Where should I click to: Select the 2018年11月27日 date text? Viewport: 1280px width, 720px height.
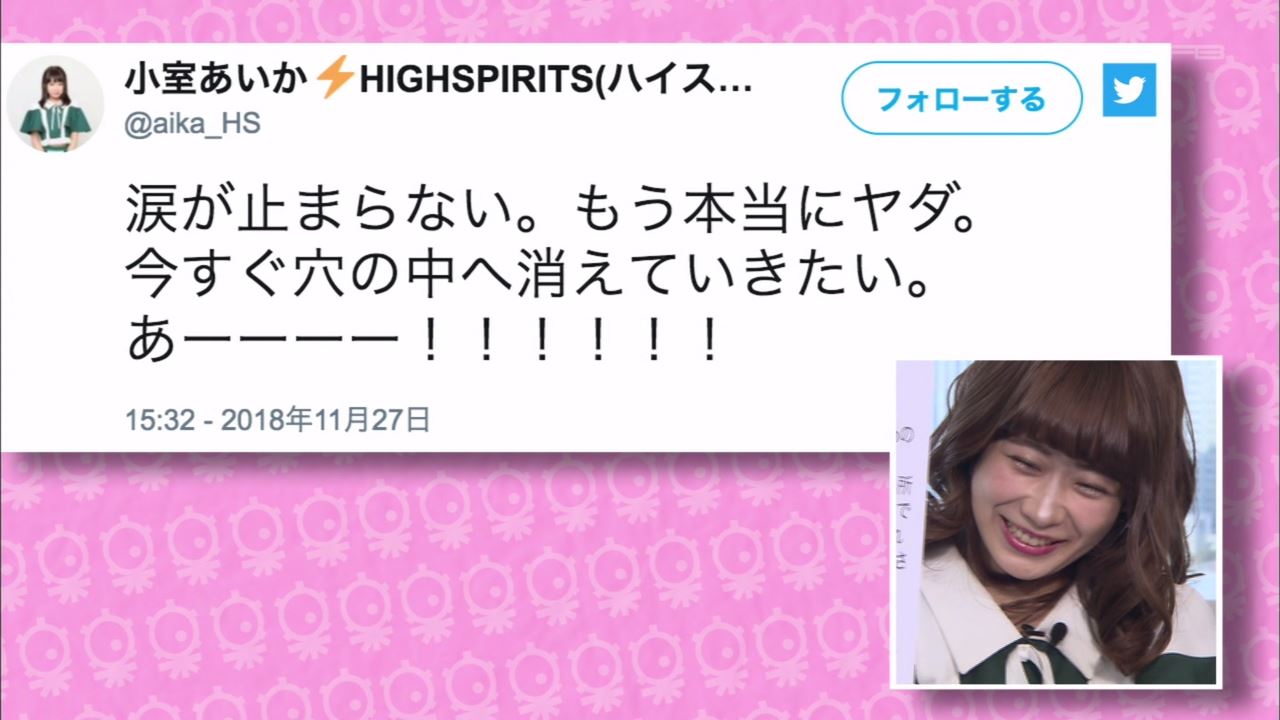325,420
